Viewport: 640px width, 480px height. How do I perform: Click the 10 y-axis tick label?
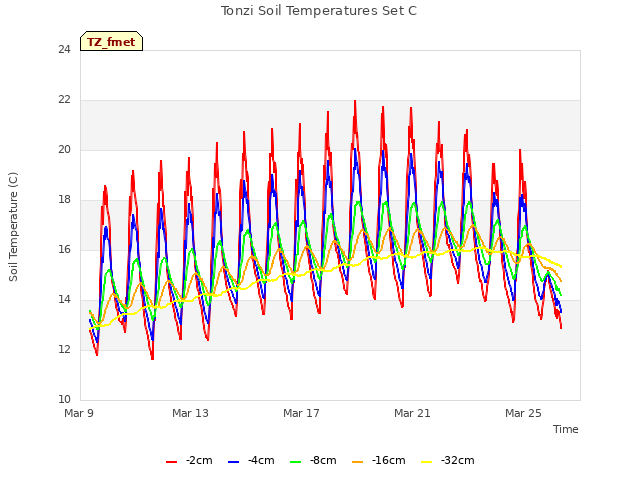[64, 399]
